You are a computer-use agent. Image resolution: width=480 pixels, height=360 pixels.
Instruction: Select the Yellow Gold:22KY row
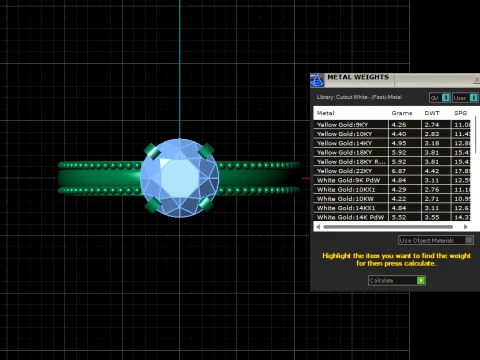coord(392,171)
